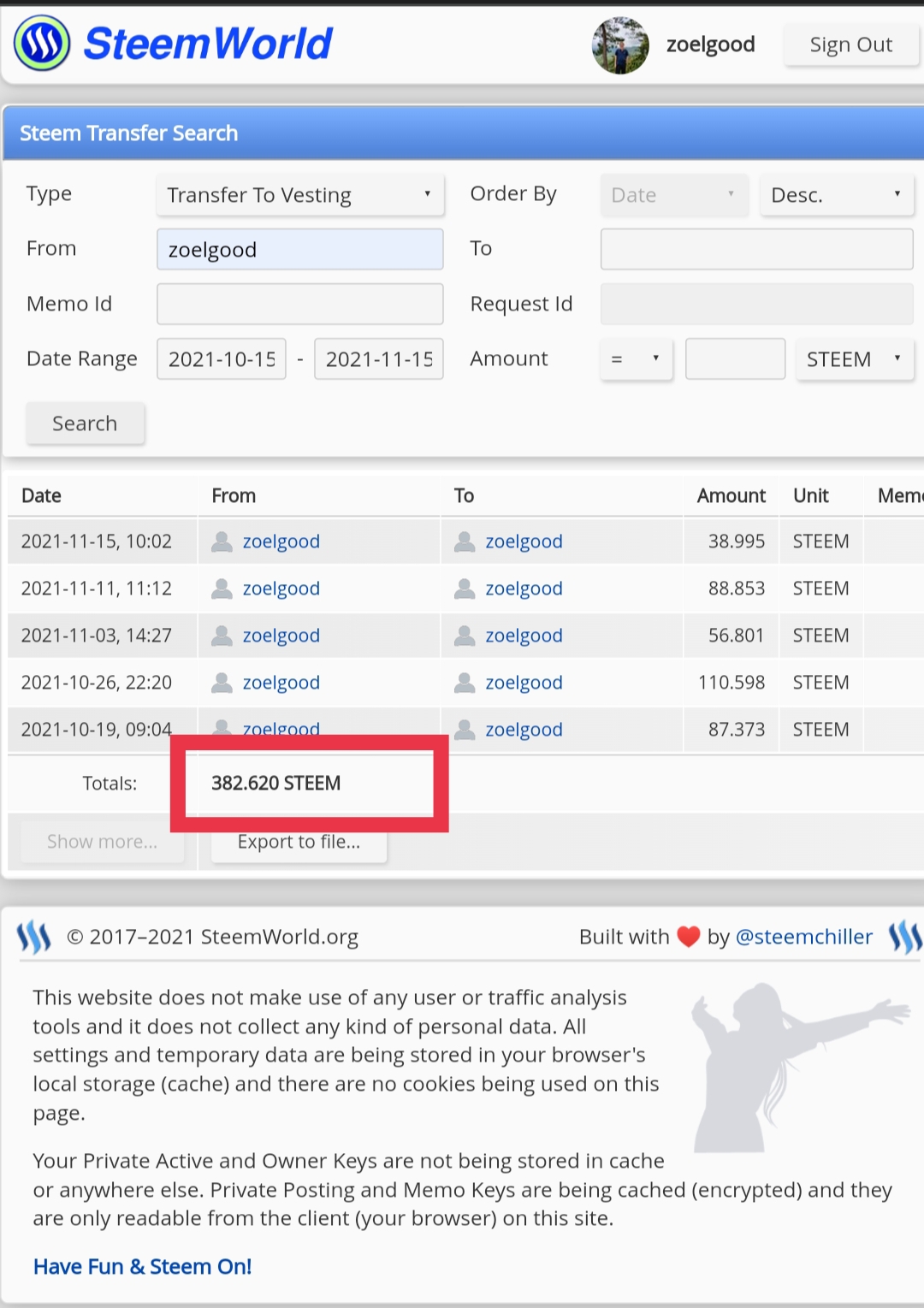Screen dimensions: 924x1308
Task: Click the Export to file... button
Action: 299,842
